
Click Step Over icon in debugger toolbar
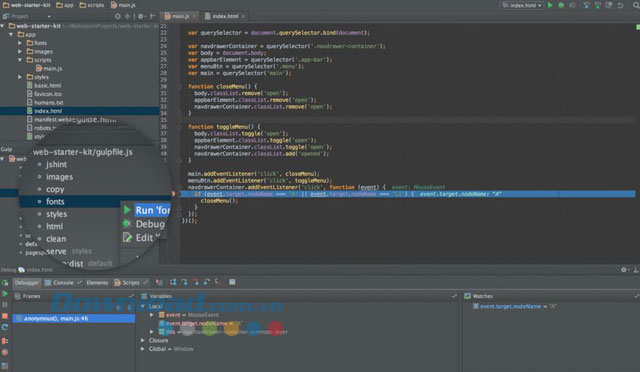tap(173, 282)
